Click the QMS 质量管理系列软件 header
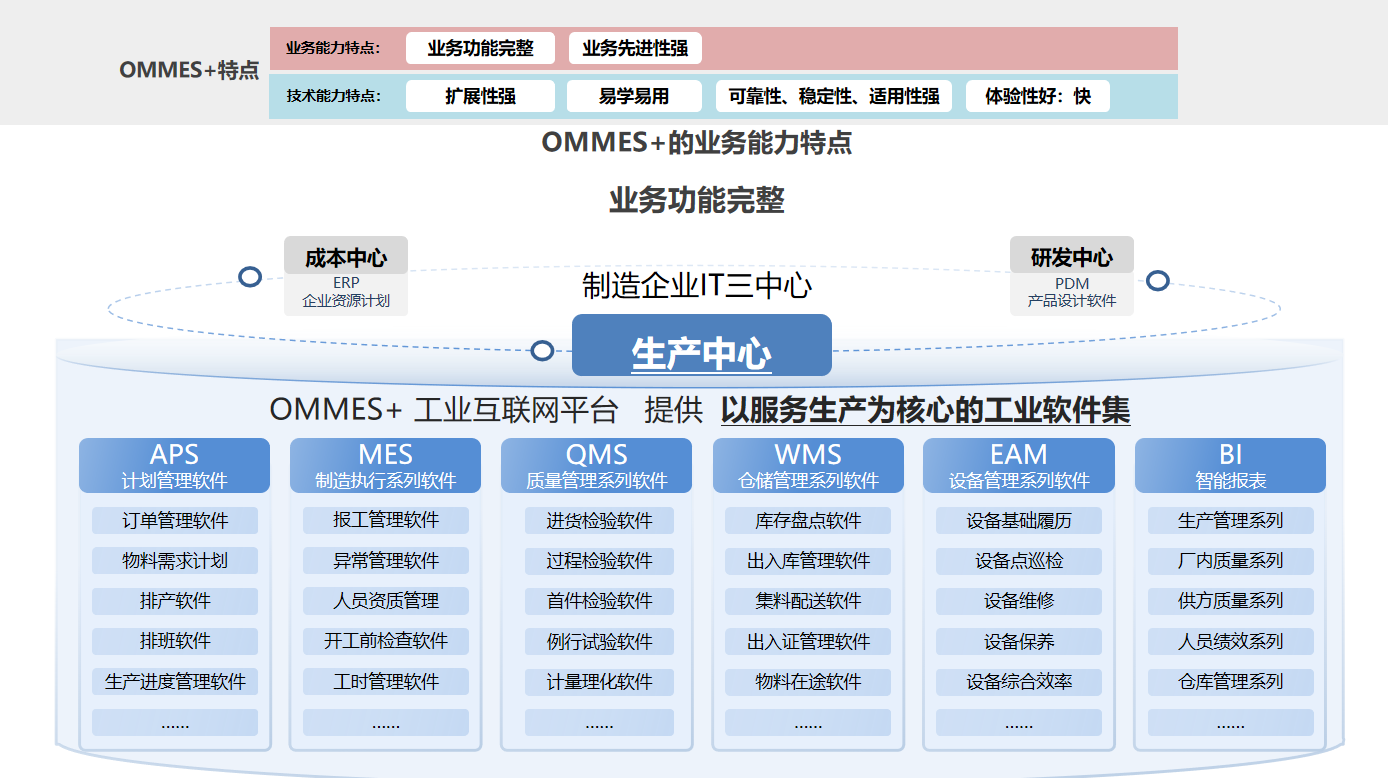The height and width of the screenshot is (778, 1388). pyautogui.click(x=597, y=466)
